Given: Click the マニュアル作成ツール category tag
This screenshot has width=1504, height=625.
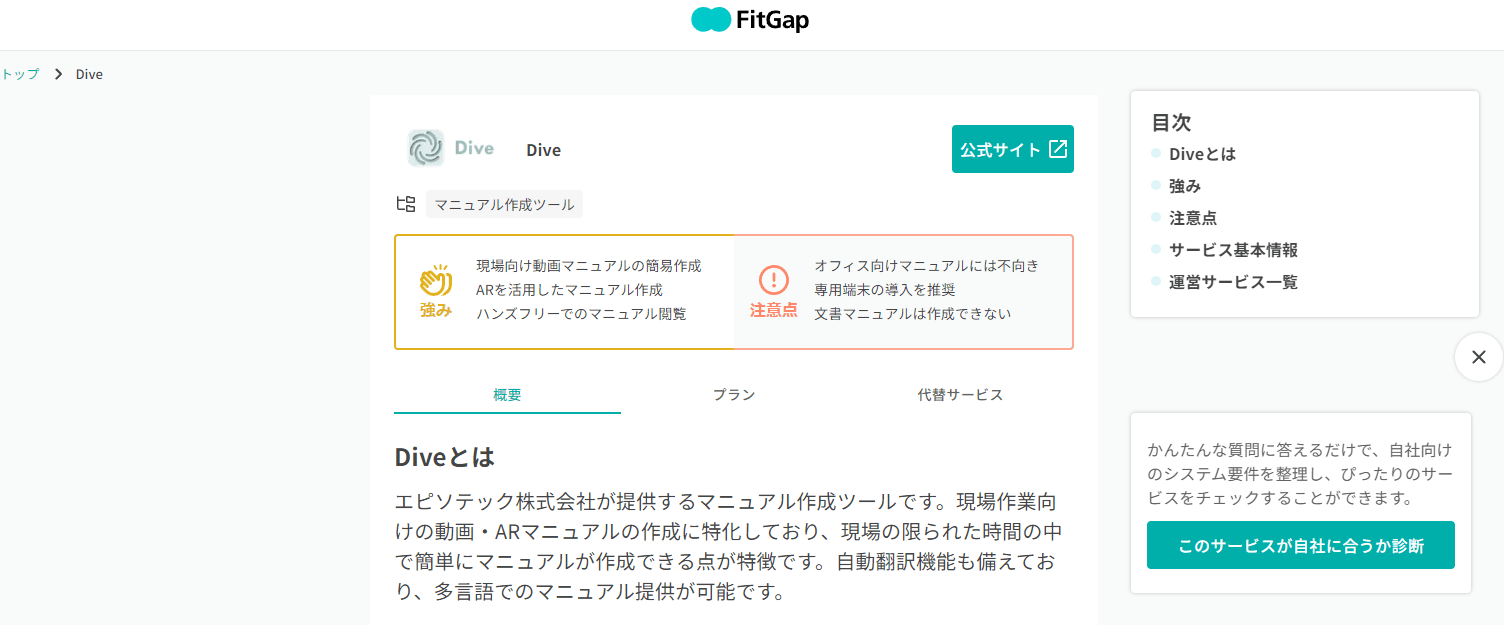Looking at the screenshot, I should [504, 204].
